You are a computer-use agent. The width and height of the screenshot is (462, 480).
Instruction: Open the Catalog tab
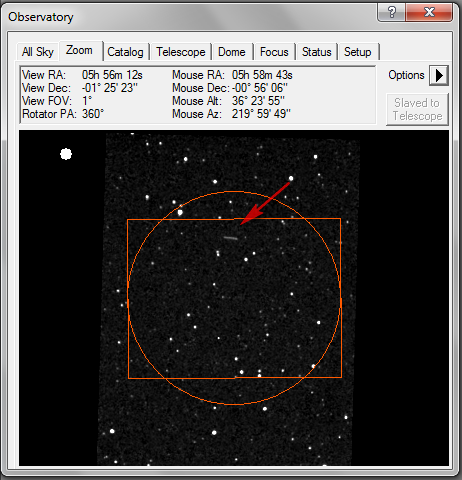(x=125, y=52)
